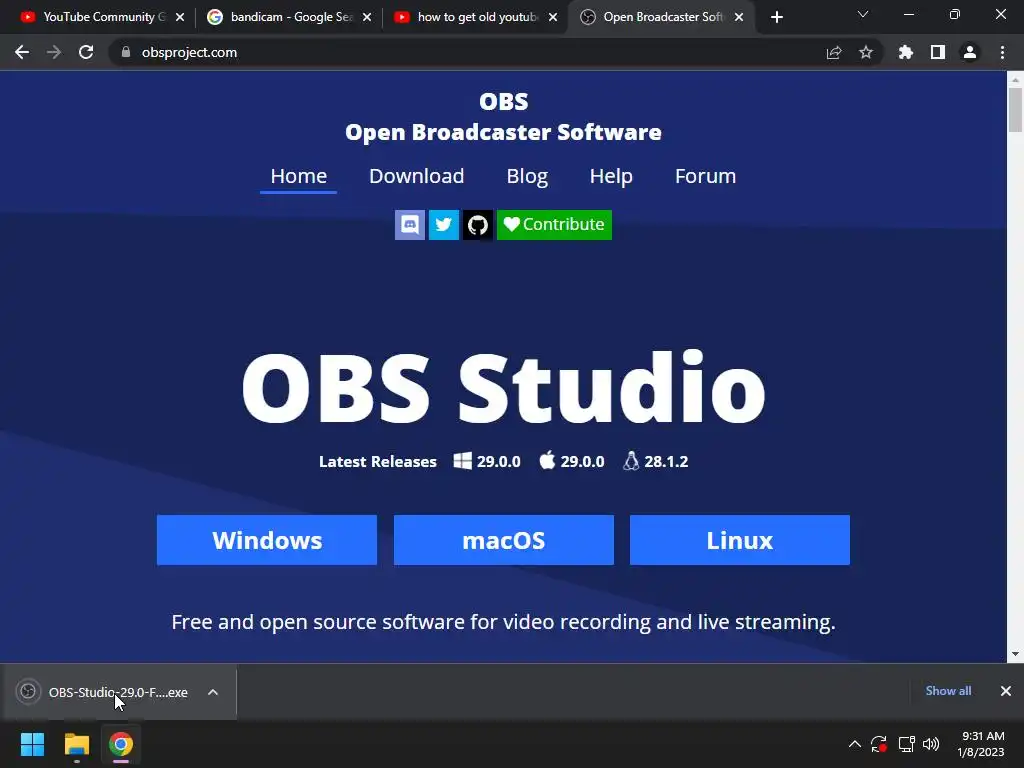Download OBS Studio for macOS
The width and height of the screenshot is (1024, 768).
(504, 540)
